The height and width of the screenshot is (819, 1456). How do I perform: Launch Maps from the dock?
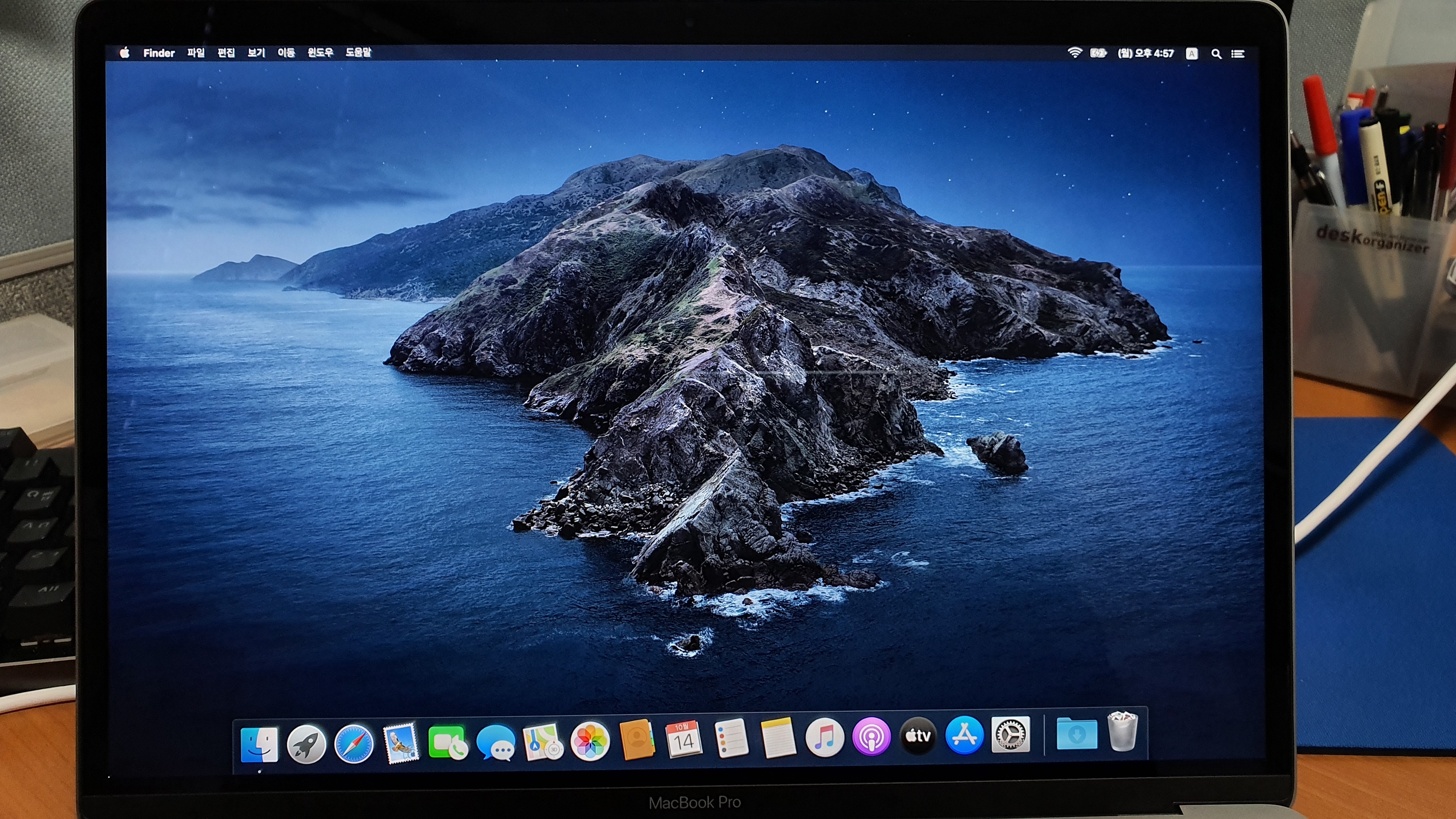tap(543, 742)
